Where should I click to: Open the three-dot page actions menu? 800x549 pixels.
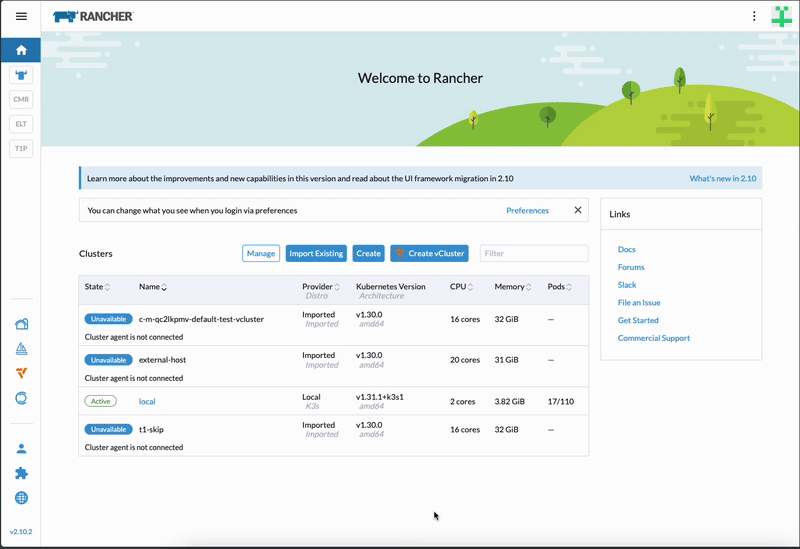tap(754, 16)
